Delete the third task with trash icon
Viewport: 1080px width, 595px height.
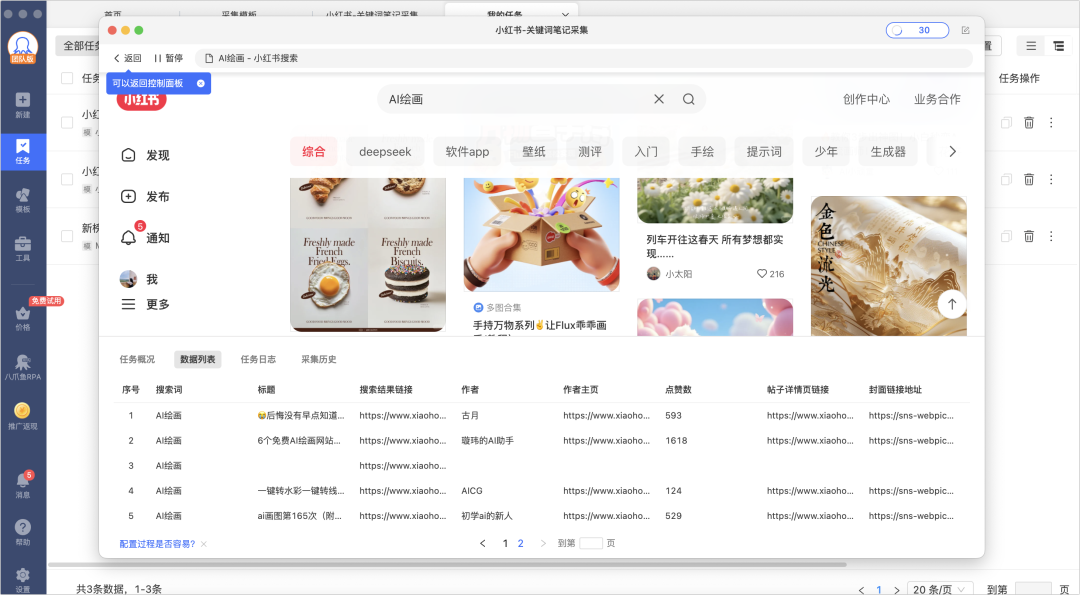(1028, 236)
